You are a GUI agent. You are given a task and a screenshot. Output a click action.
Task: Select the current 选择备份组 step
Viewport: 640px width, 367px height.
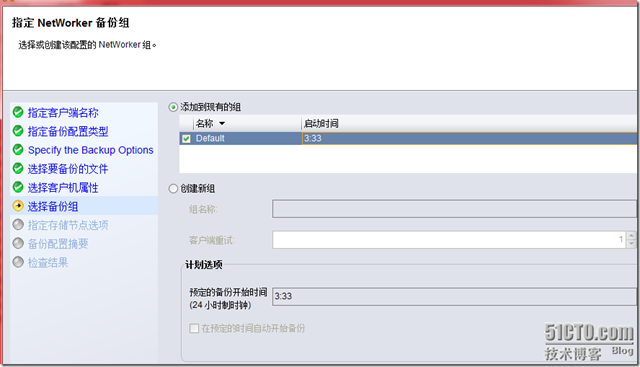(x=53, y=207)
